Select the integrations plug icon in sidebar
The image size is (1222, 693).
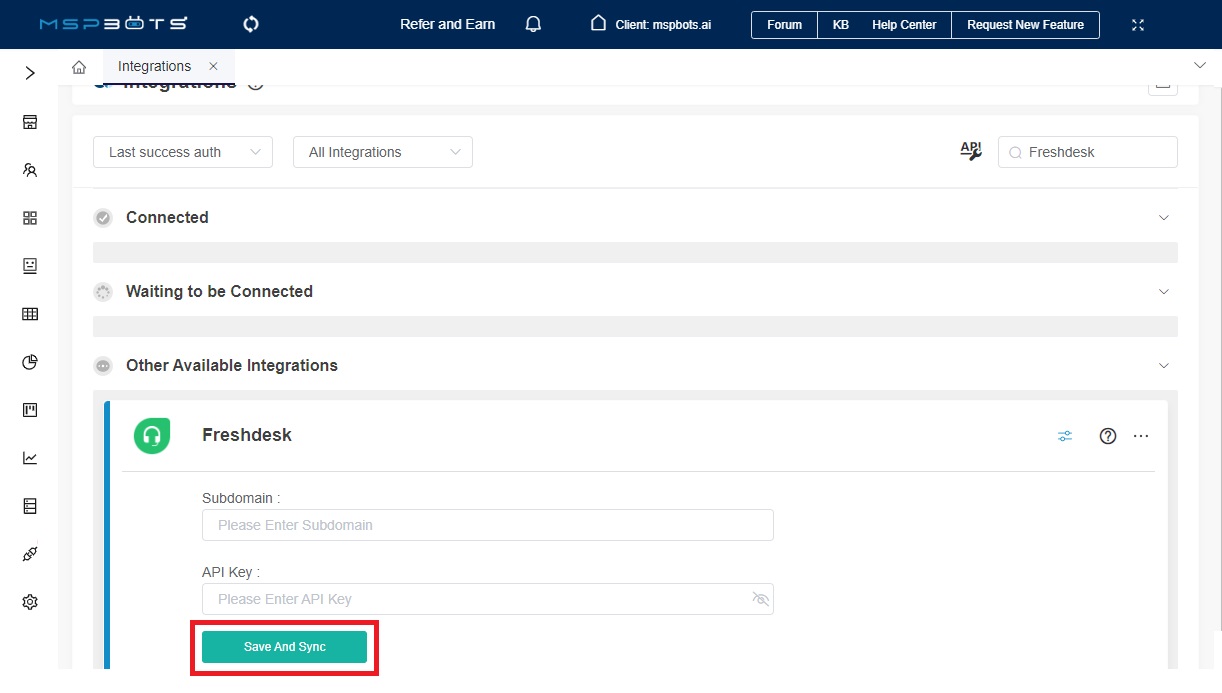(x=29, y=553)
